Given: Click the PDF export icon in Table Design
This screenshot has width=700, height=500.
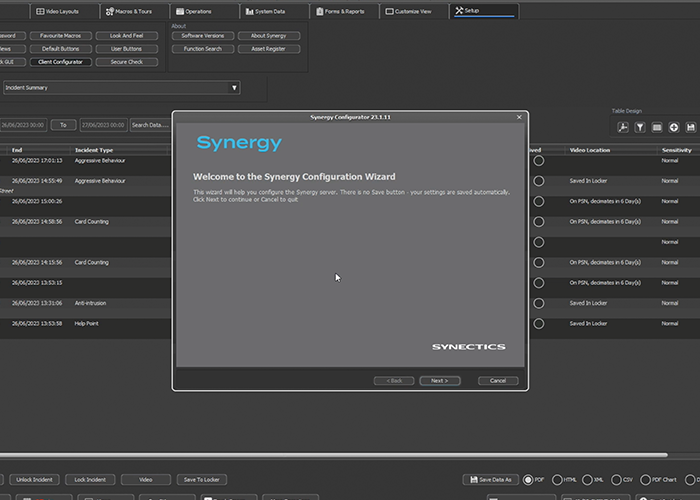Looking at the screenshot, I should point(623,127).
